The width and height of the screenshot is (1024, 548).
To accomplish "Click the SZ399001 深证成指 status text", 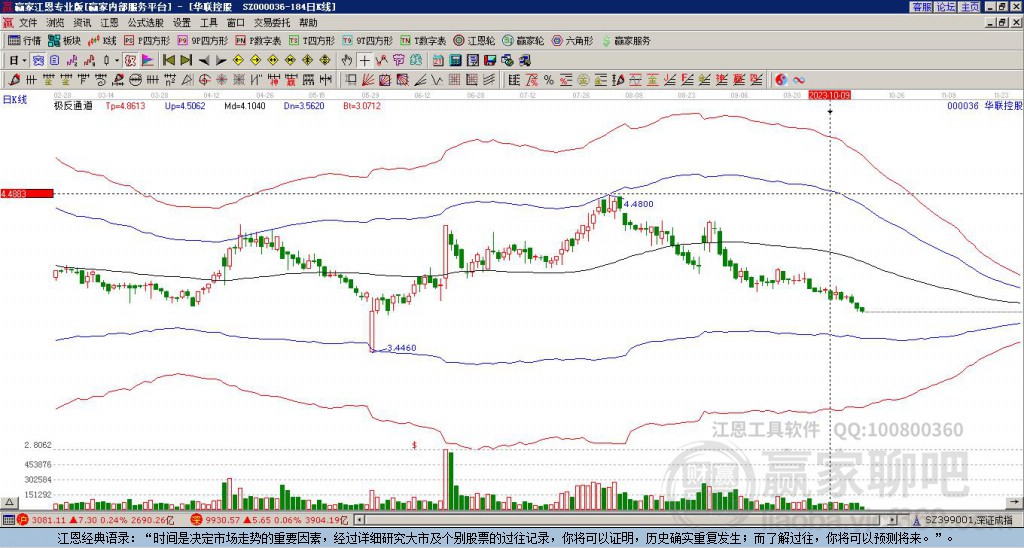I will 968,520.
